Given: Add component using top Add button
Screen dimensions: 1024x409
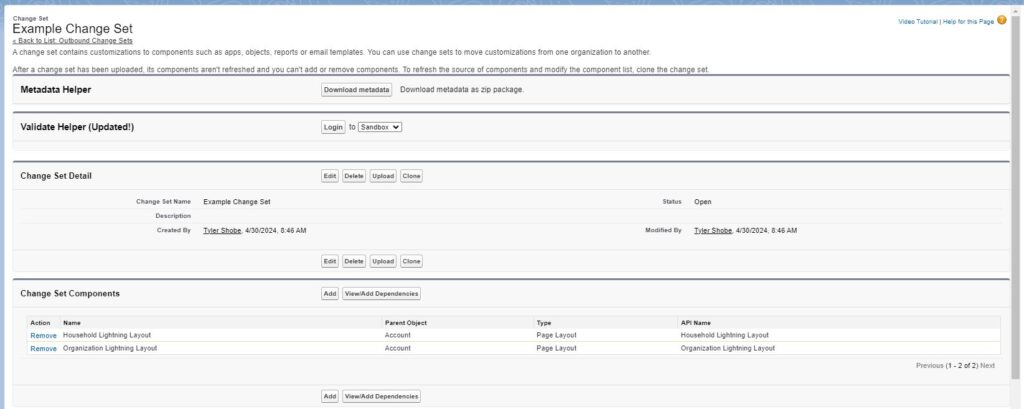Looking at the screenshot, I should (x=330, y=294).
